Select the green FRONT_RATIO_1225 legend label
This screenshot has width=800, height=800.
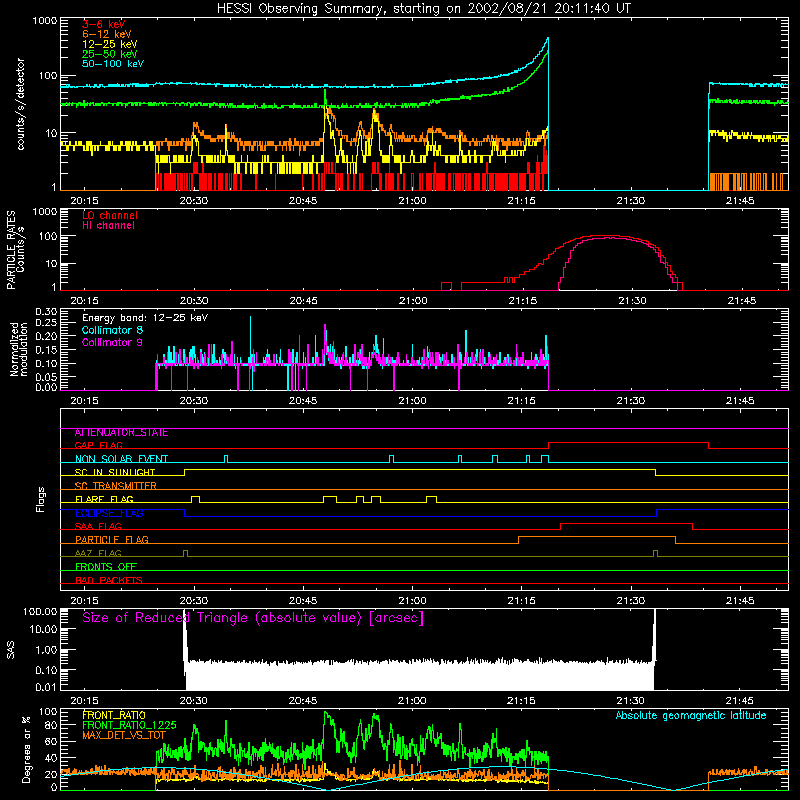pyautogui.click(x=129, y=725)
